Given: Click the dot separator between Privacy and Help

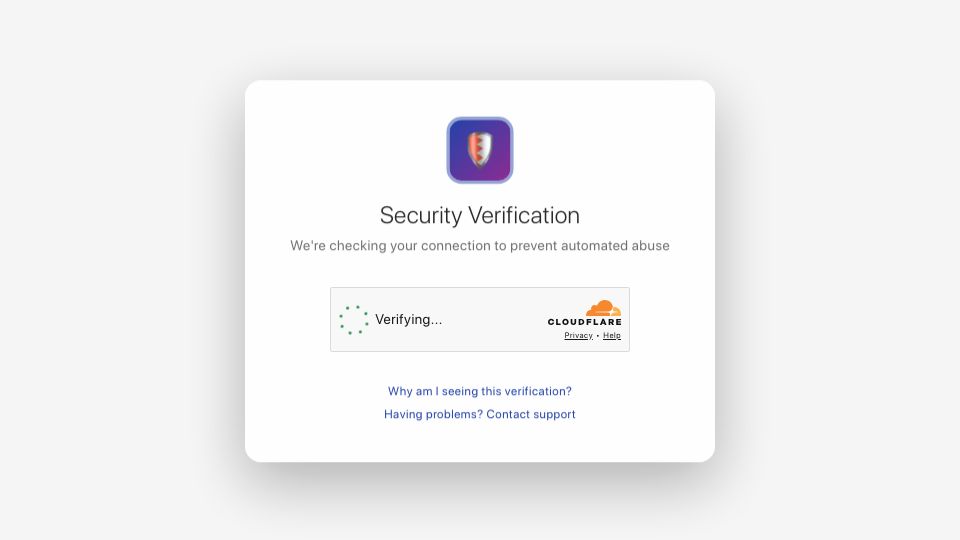Looking at the screenshot, I should click(598, 336).
